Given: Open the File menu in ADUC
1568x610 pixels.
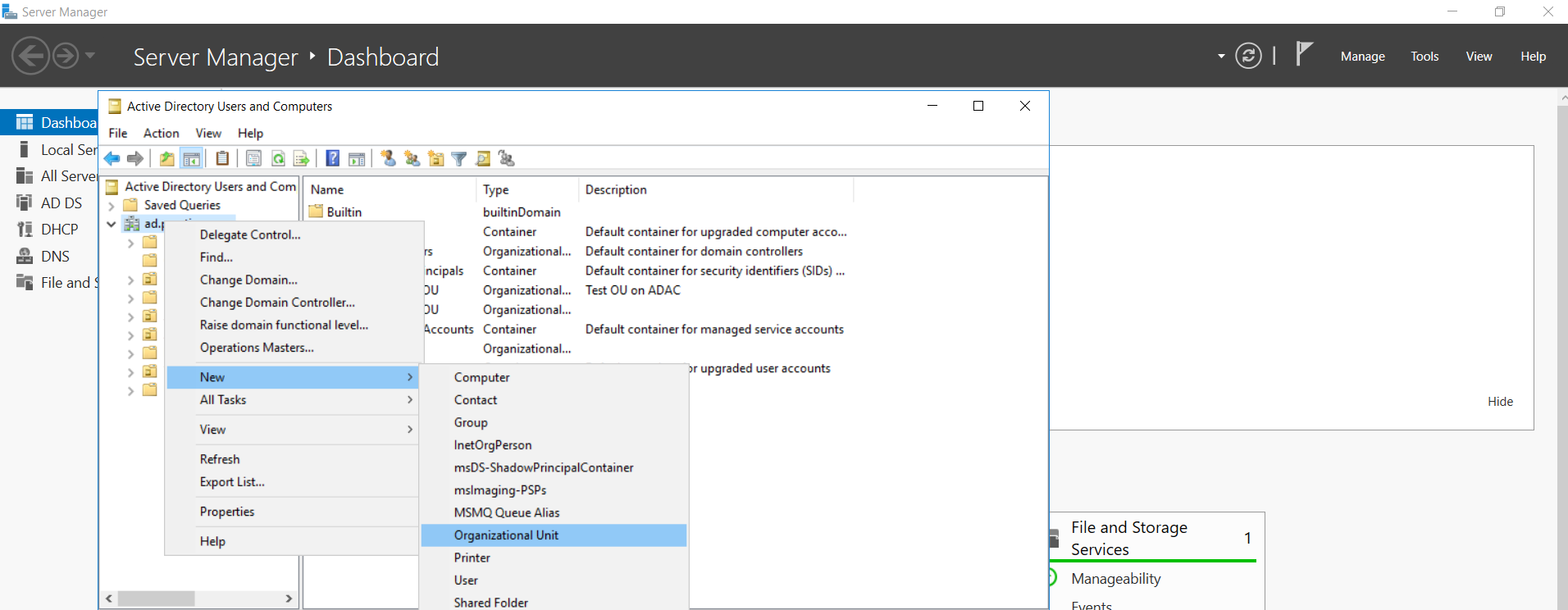Looking at the screenshot, I should coord(118,133).
